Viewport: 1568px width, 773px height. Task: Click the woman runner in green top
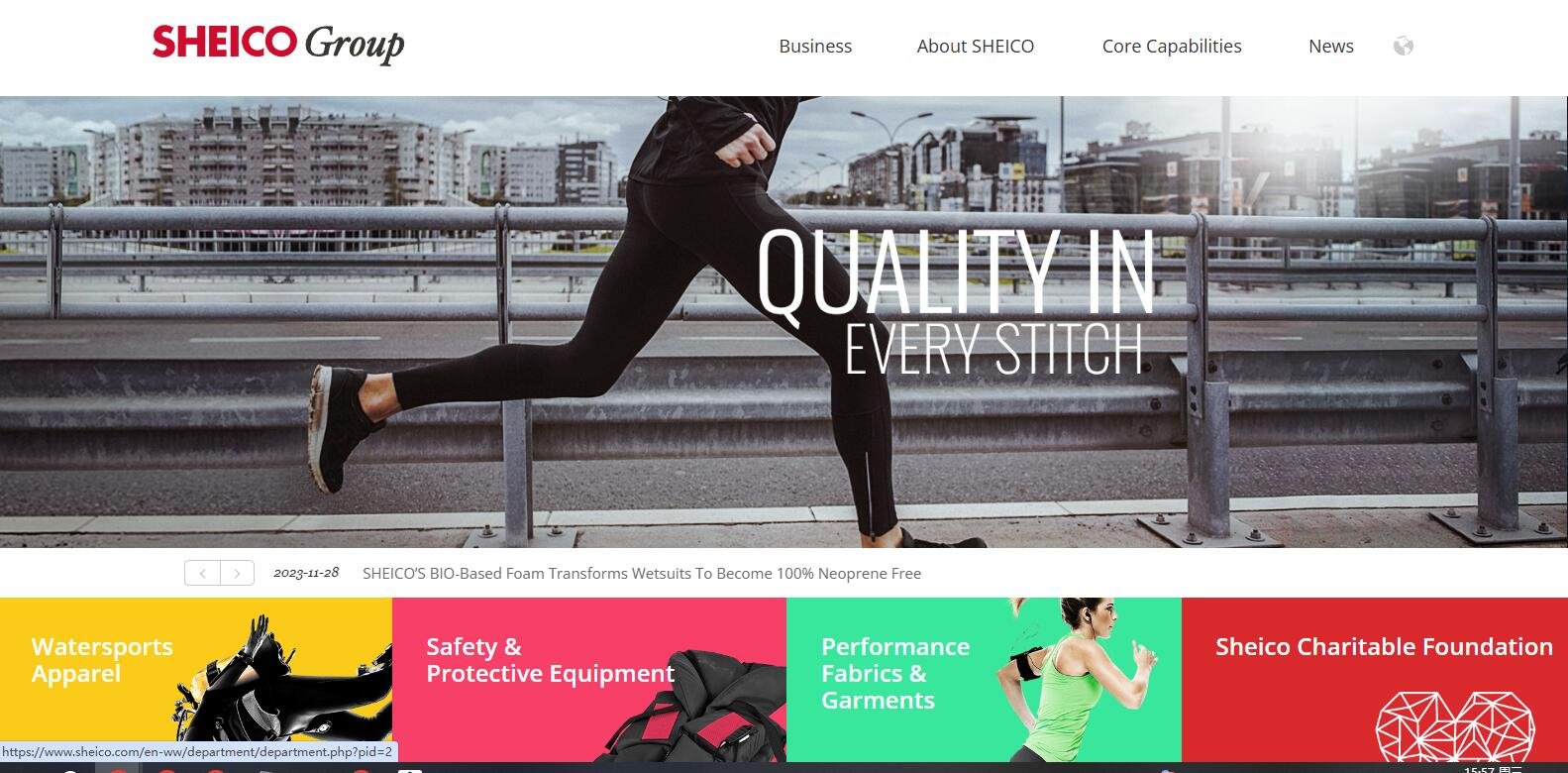point(1075,680)
